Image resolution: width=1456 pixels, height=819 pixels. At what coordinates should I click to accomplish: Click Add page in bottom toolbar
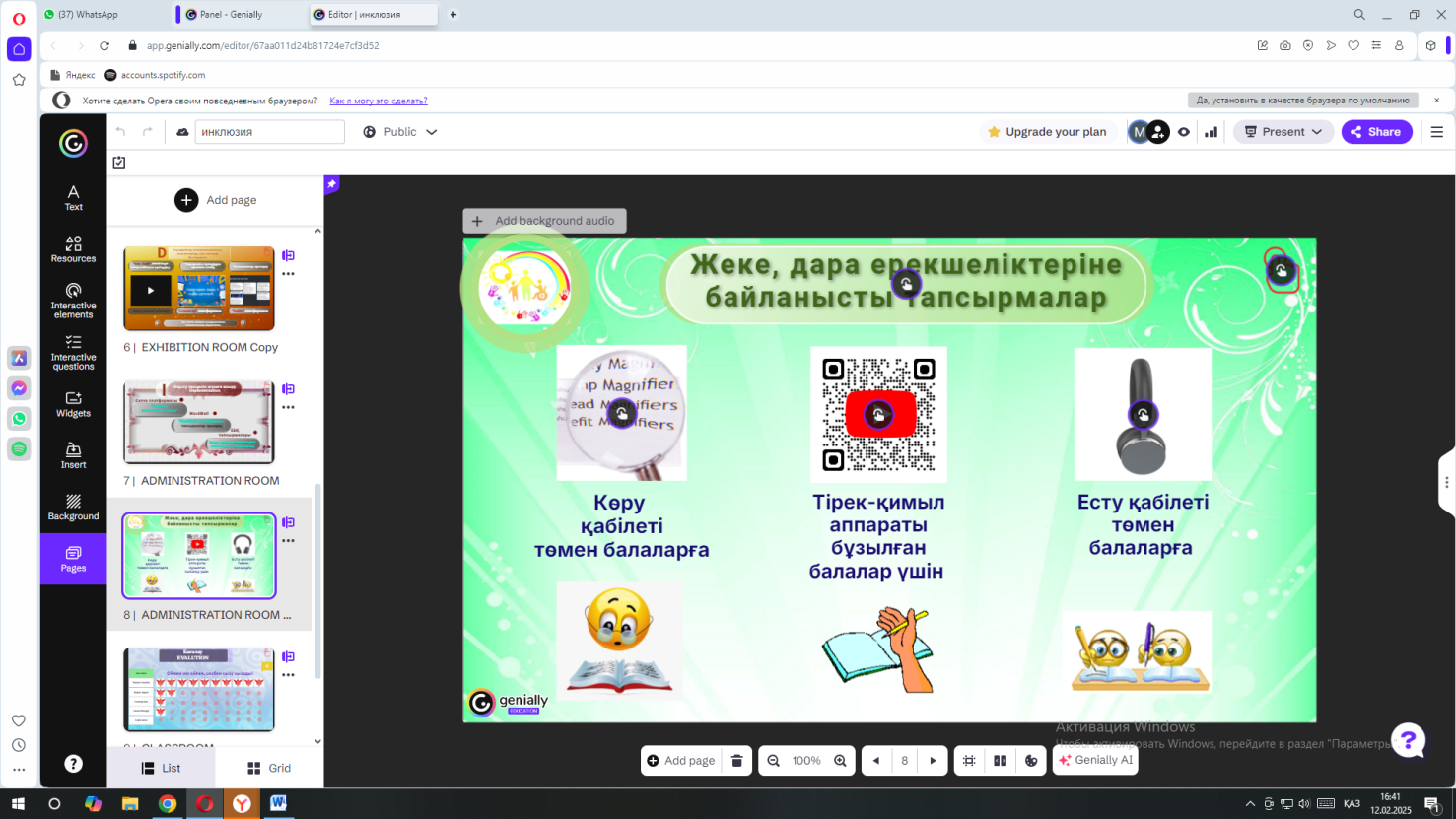click(681, 761)
